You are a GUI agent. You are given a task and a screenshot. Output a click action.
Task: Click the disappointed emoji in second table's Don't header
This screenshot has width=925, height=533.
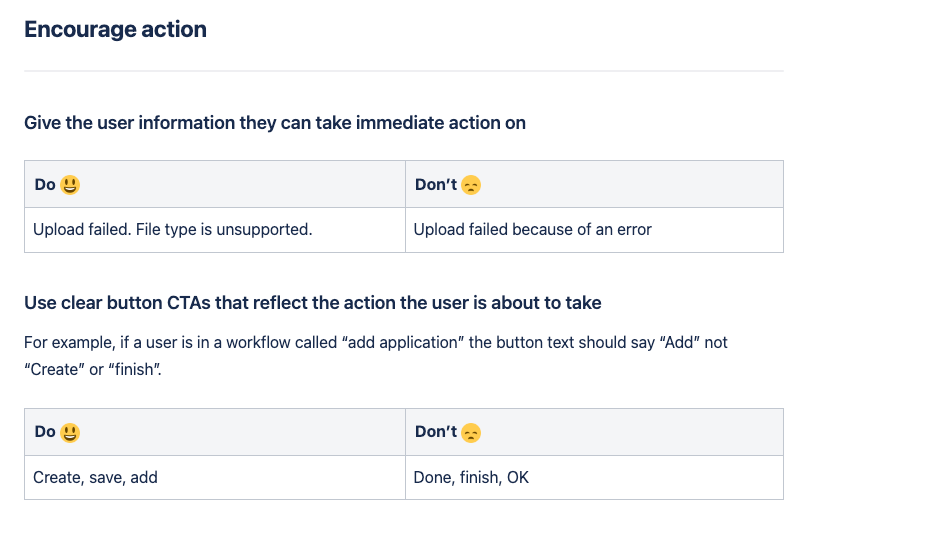(471, 432)
